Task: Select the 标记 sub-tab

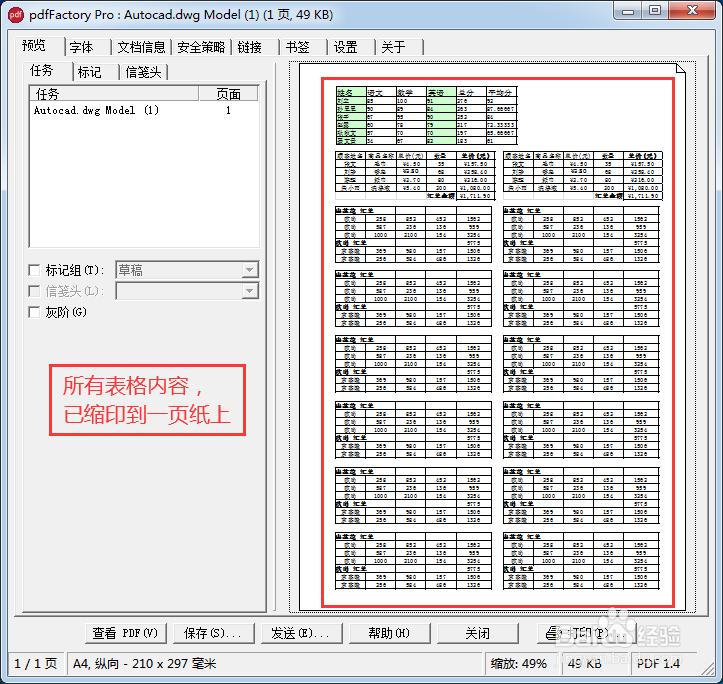Action: click(96, 72)
